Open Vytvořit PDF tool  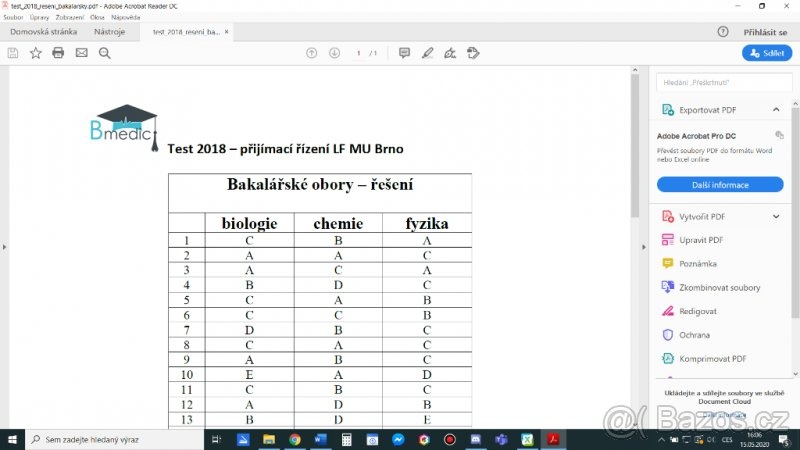tap(702, 216)
